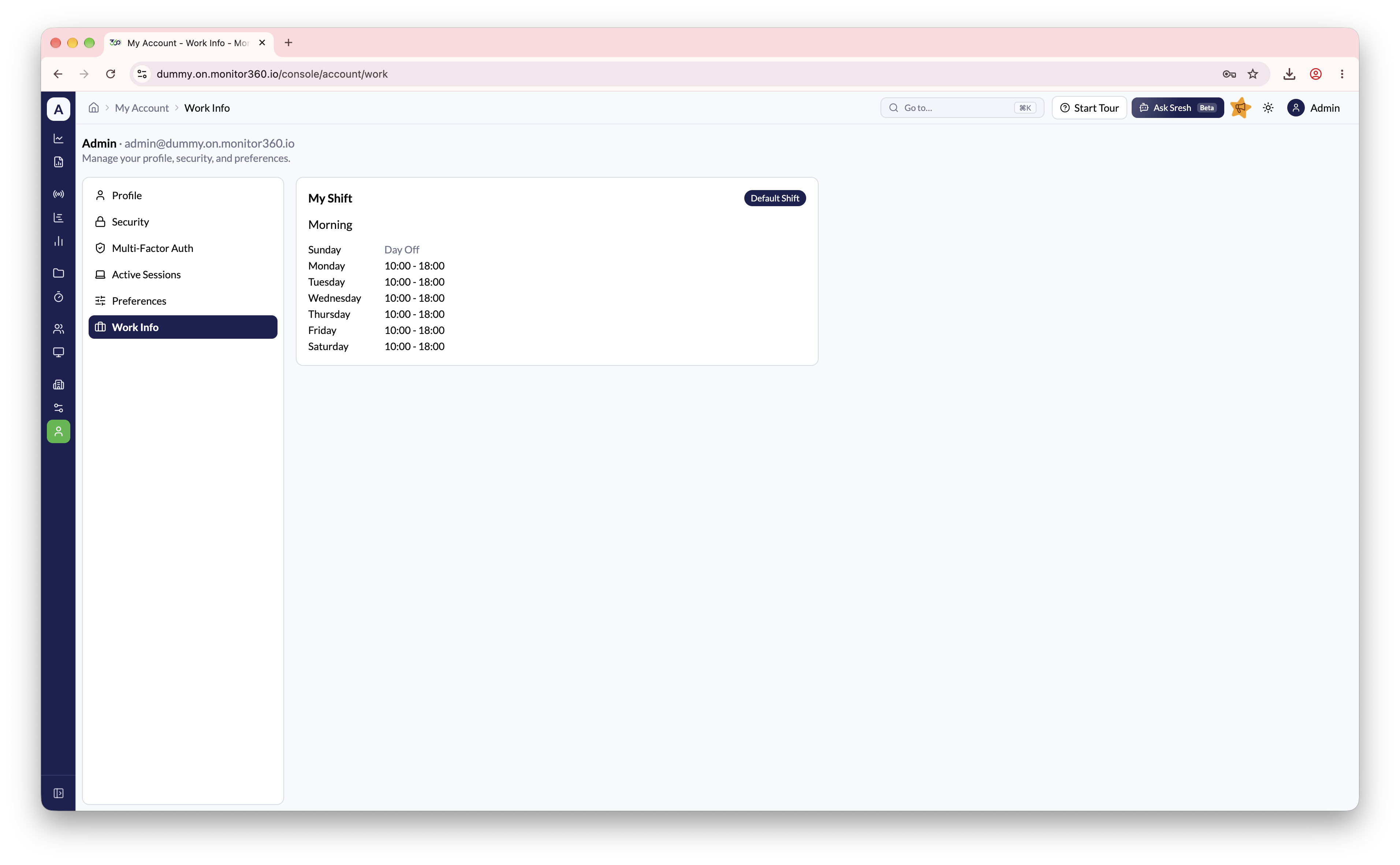Open Multi-Factor Auth settings
This screenshot has width=1400, height=865.
pyautogui.click(x=183, y=248)
